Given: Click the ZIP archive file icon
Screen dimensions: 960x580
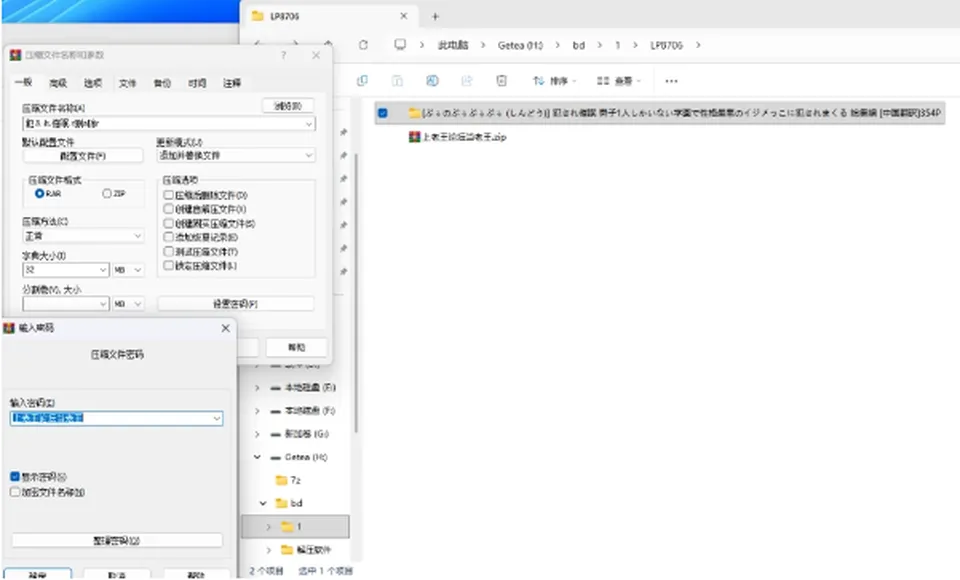Looking at the screenshot, I should [414, 137].
